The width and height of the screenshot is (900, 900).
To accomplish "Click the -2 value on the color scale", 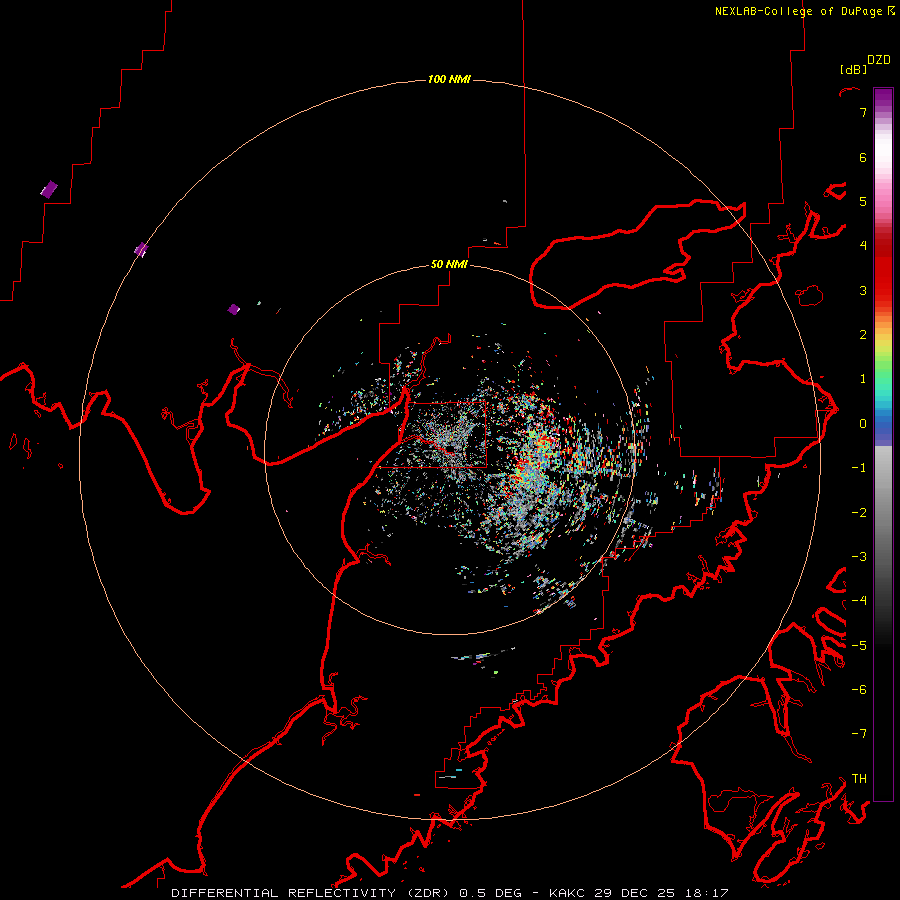I will click(x=859, y=513).
